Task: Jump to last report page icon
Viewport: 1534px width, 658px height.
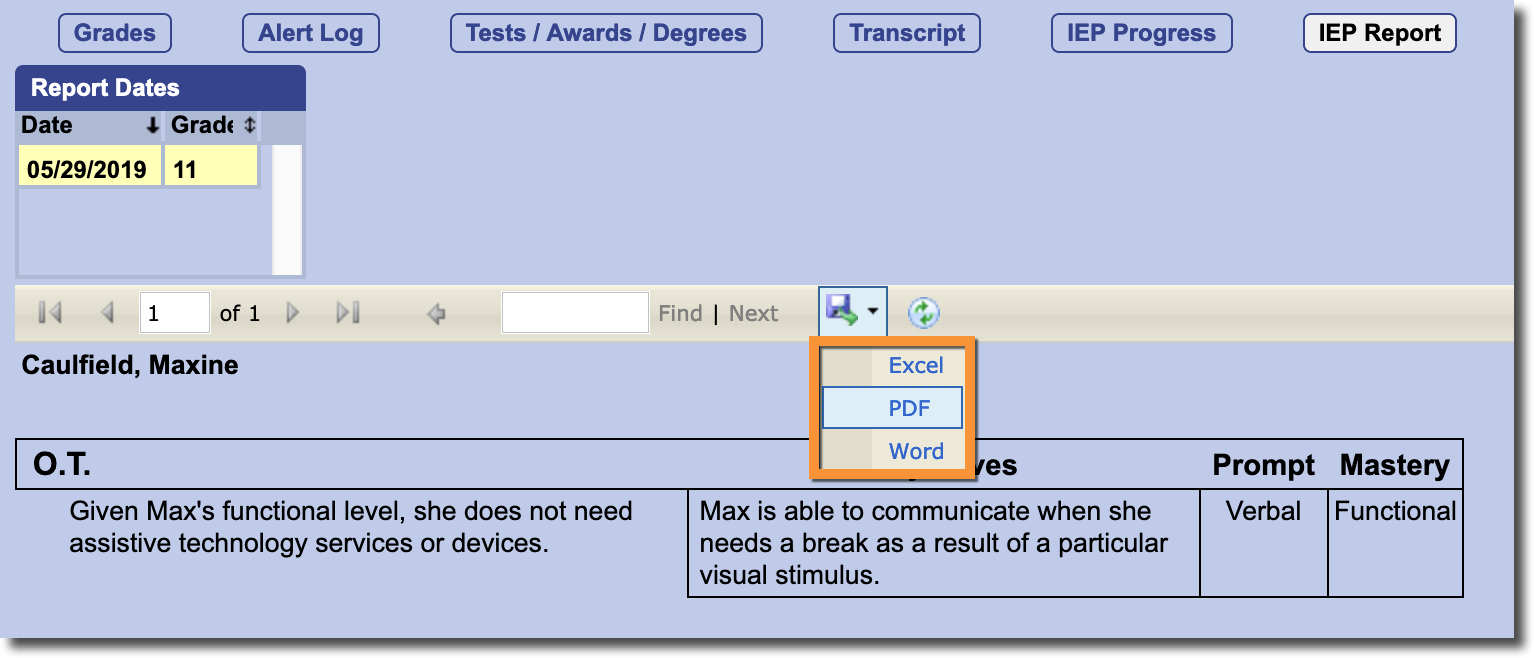Action: tap(348, 314)
